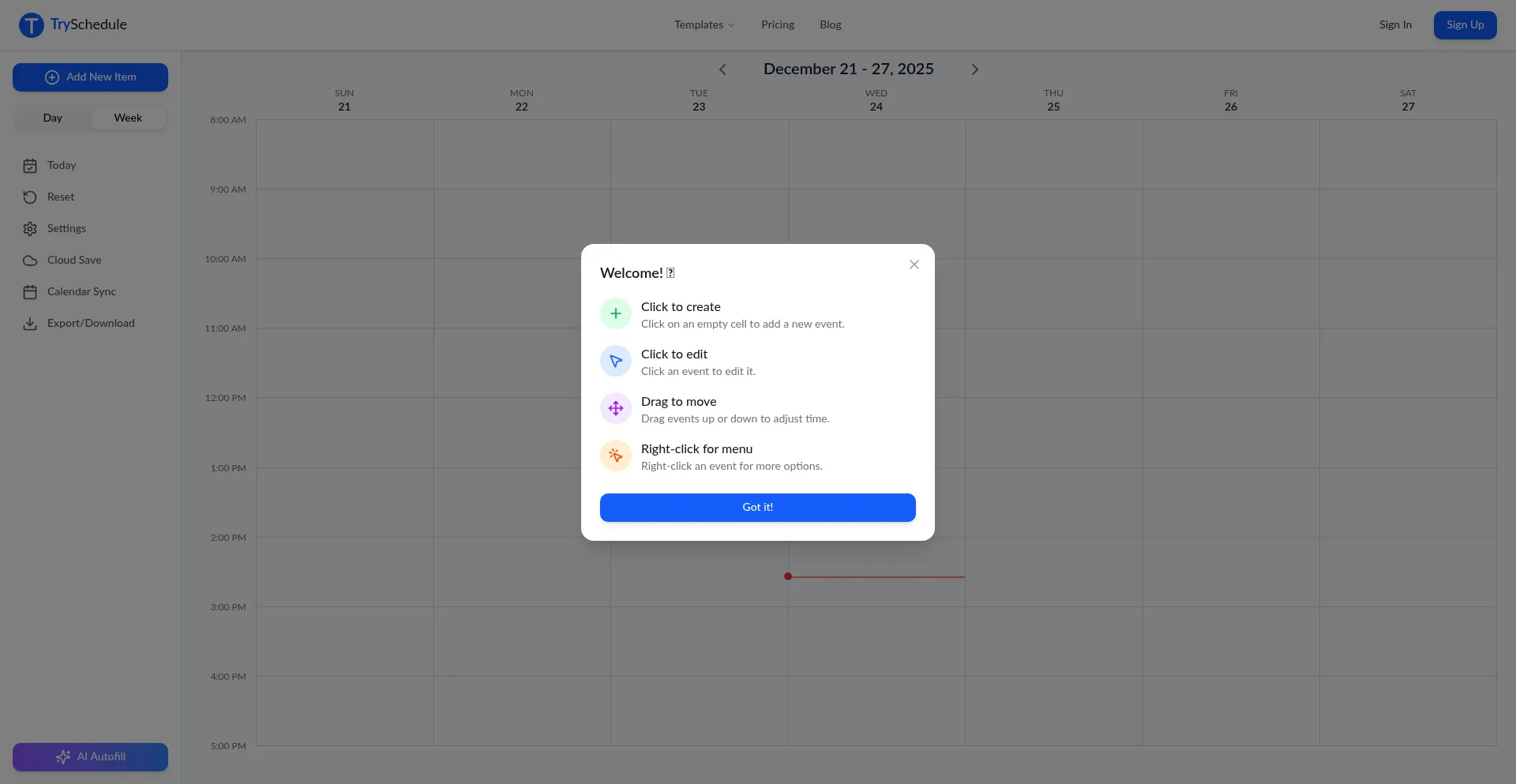Viewport: 1516px width, 784px height.
Task: Click the current time marker line on Wednesday
Action: 875,576
